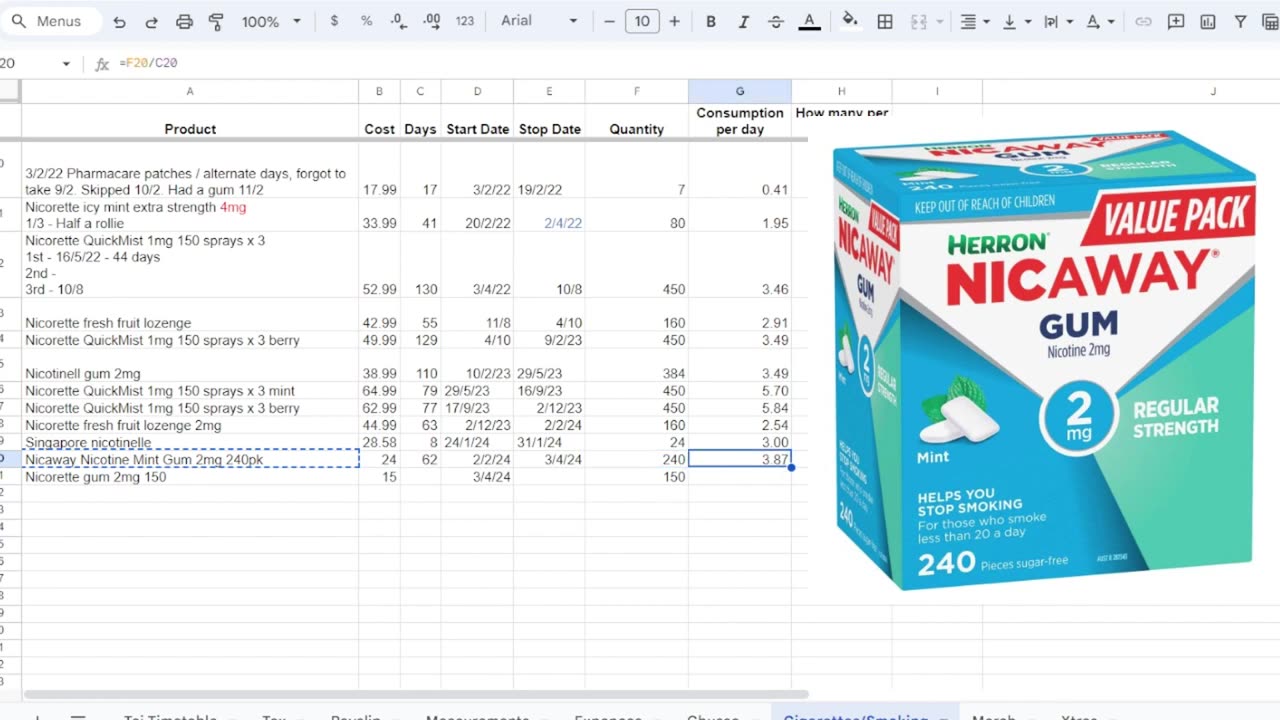Image resolution: width=1280 pixels, height=720 pixels.
Task: Select Nicorette fresh fruit lozenge 2mg cell
Action: [190, 425]
